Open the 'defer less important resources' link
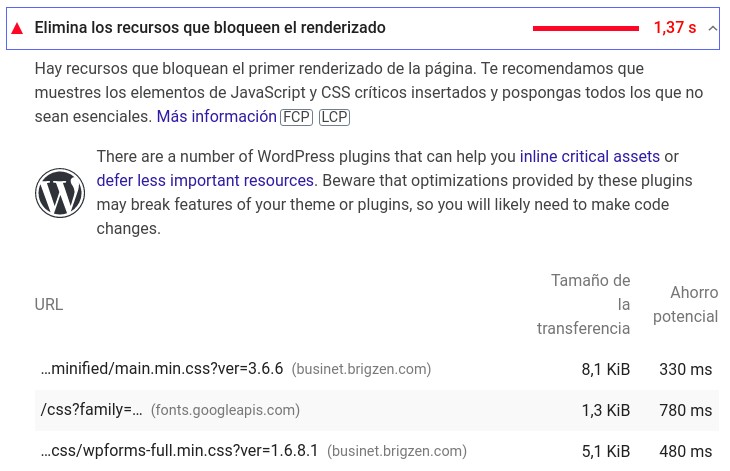Viewport: 730px width, 471px height. 205,181
